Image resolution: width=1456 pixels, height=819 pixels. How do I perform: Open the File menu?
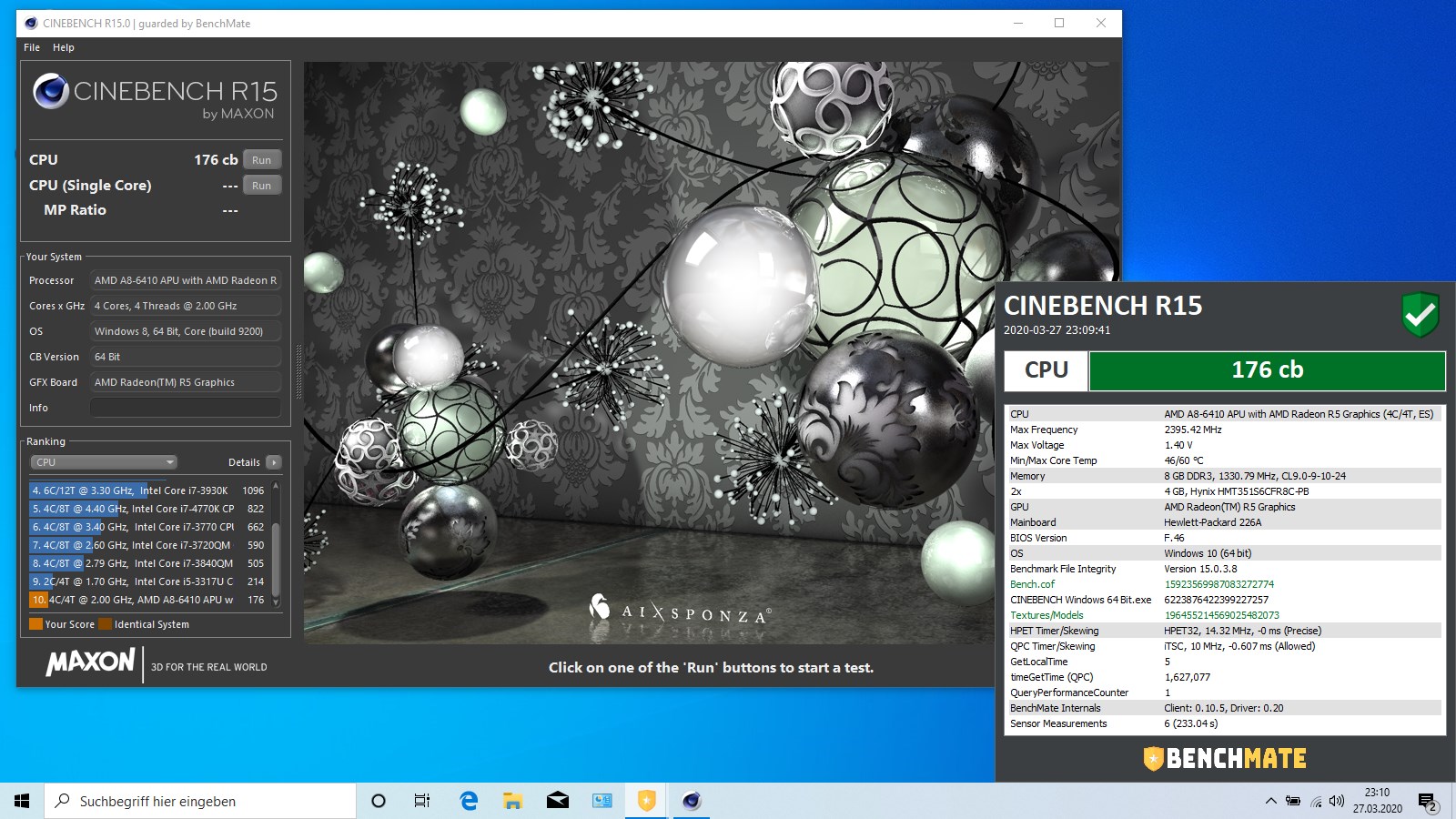(x=32, y=47)
